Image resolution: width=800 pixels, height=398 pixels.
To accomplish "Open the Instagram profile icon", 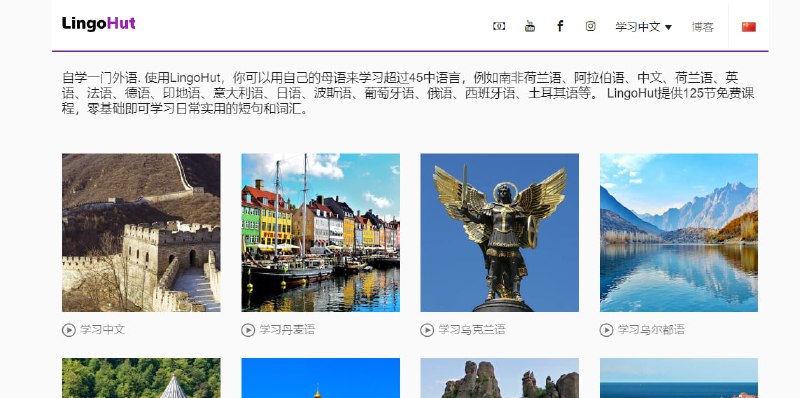I will [590, 26].
